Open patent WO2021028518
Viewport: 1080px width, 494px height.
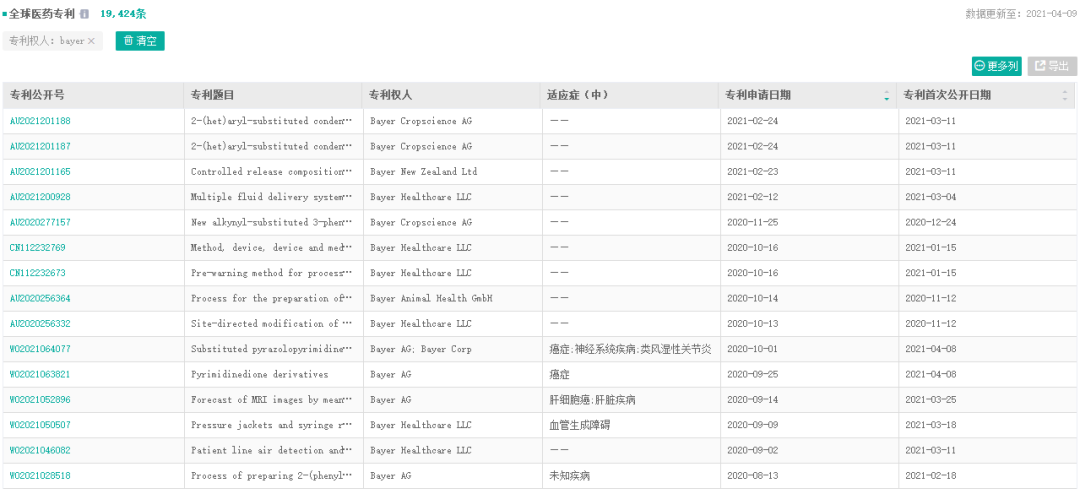40,476
